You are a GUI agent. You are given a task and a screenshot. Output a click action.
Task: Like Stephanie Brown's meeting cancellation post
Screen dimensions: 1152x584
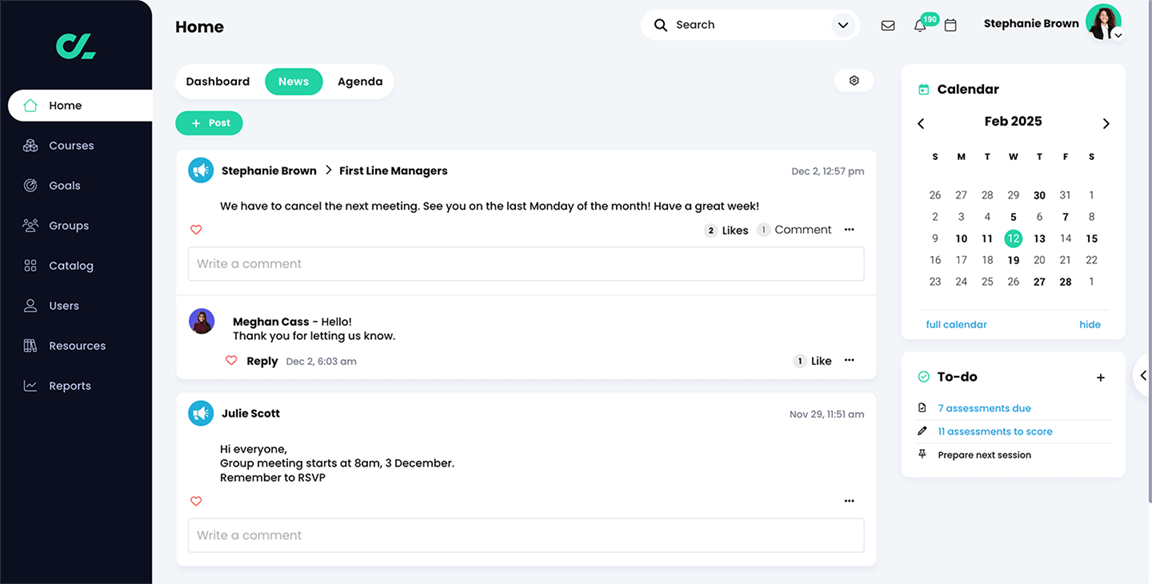click(196, 229)
